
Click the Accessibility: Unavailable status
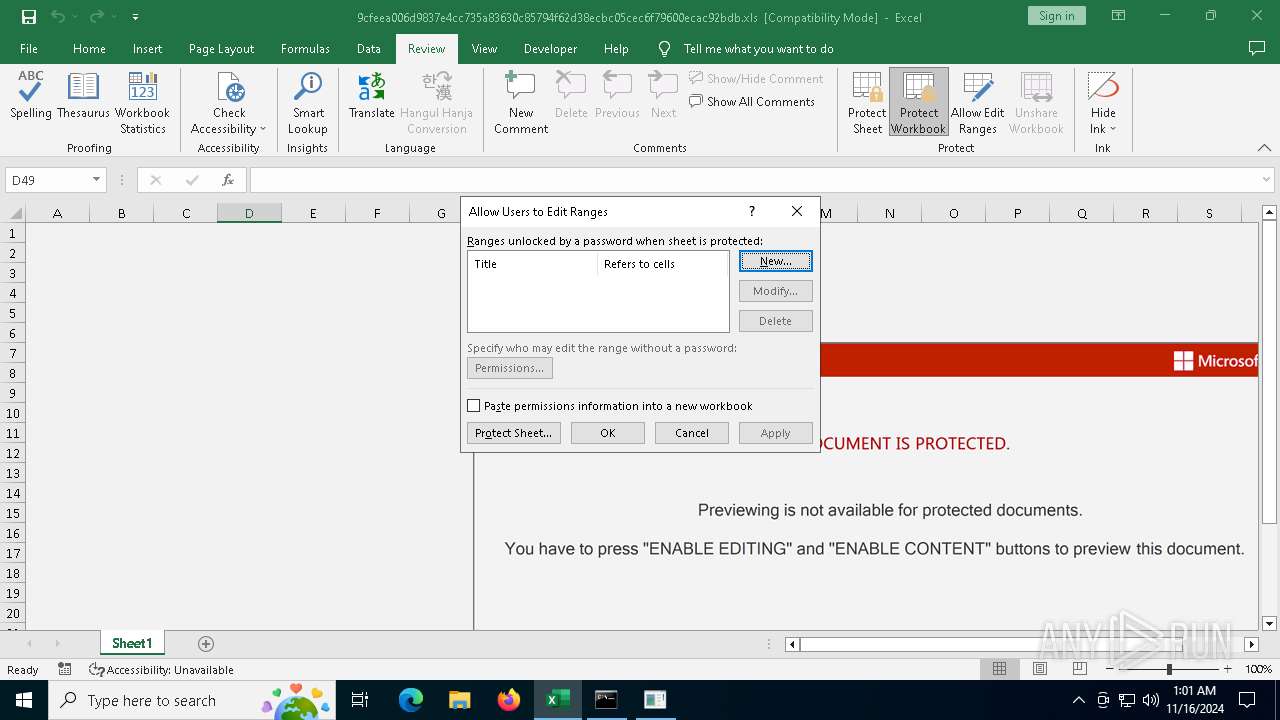(x=161, y=670)
